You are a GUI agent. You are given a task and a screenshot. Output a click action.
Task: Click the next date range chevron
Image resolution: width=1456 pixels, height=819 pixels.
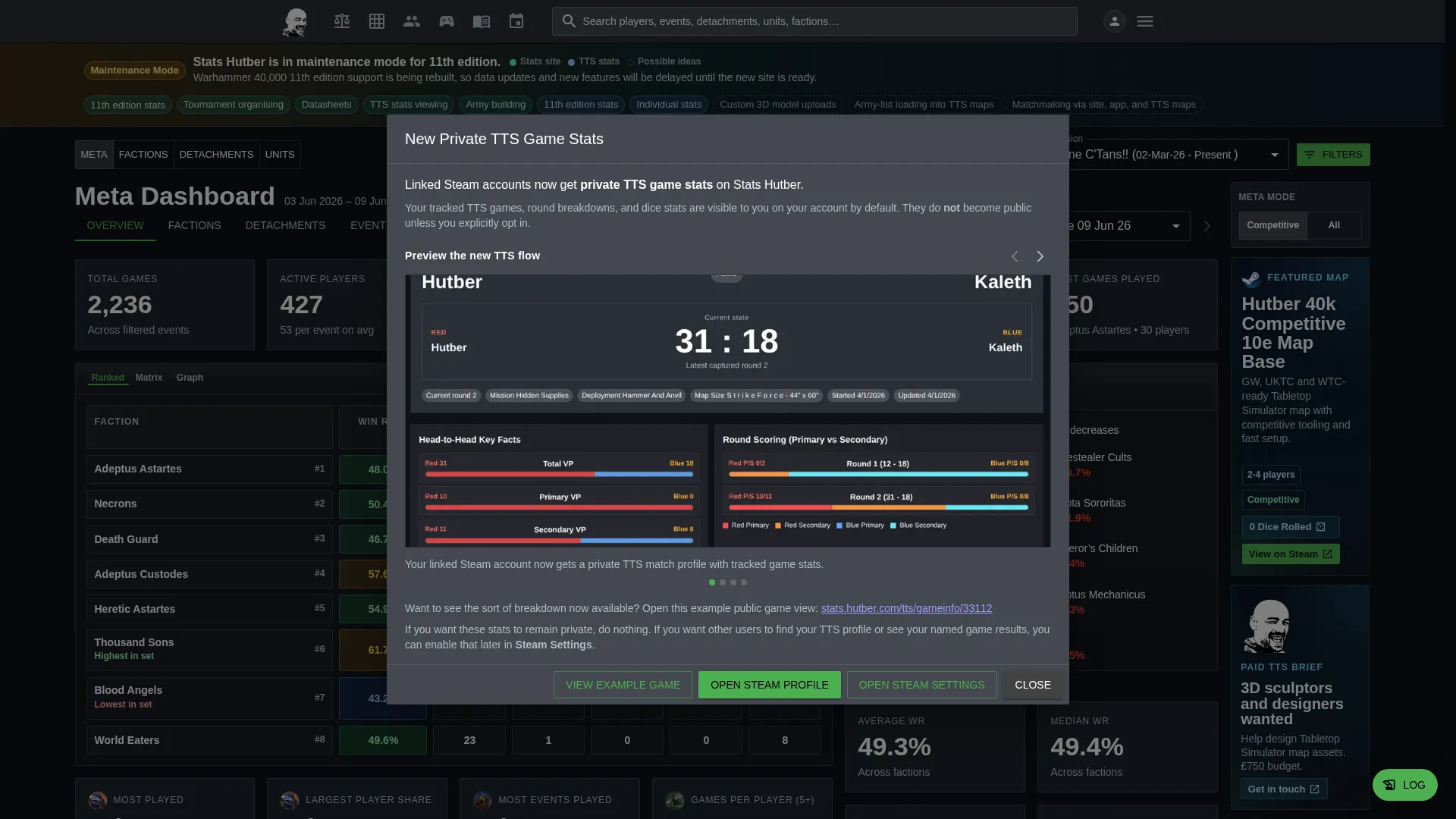pyautogui.click(x=1207, y=226)
